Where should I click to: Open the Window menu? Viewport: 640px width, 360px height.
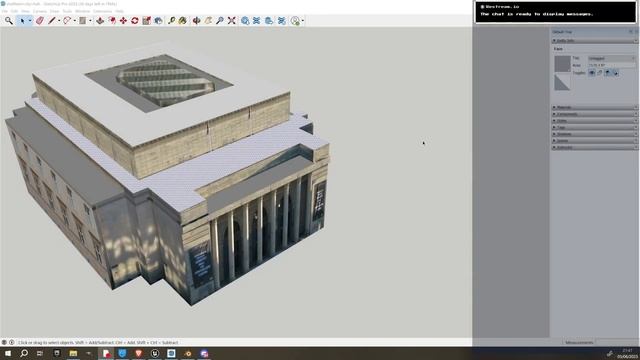click(x=82, y=11)
